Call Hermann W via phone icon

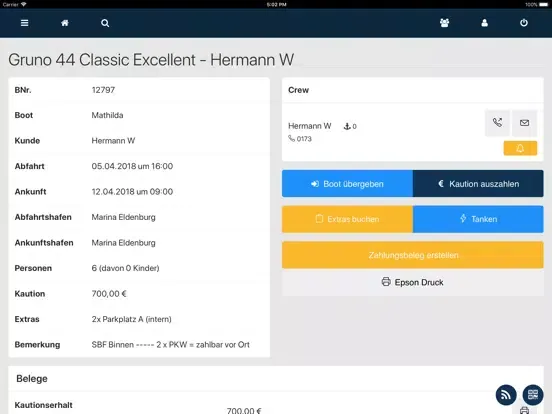click(x=497, y=123)
